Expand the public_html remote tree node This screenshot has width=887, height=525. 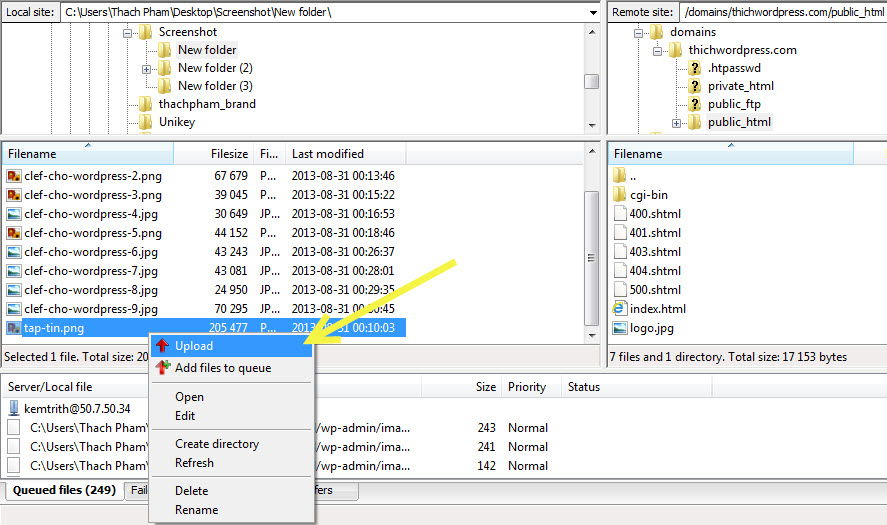coord(676,123)
